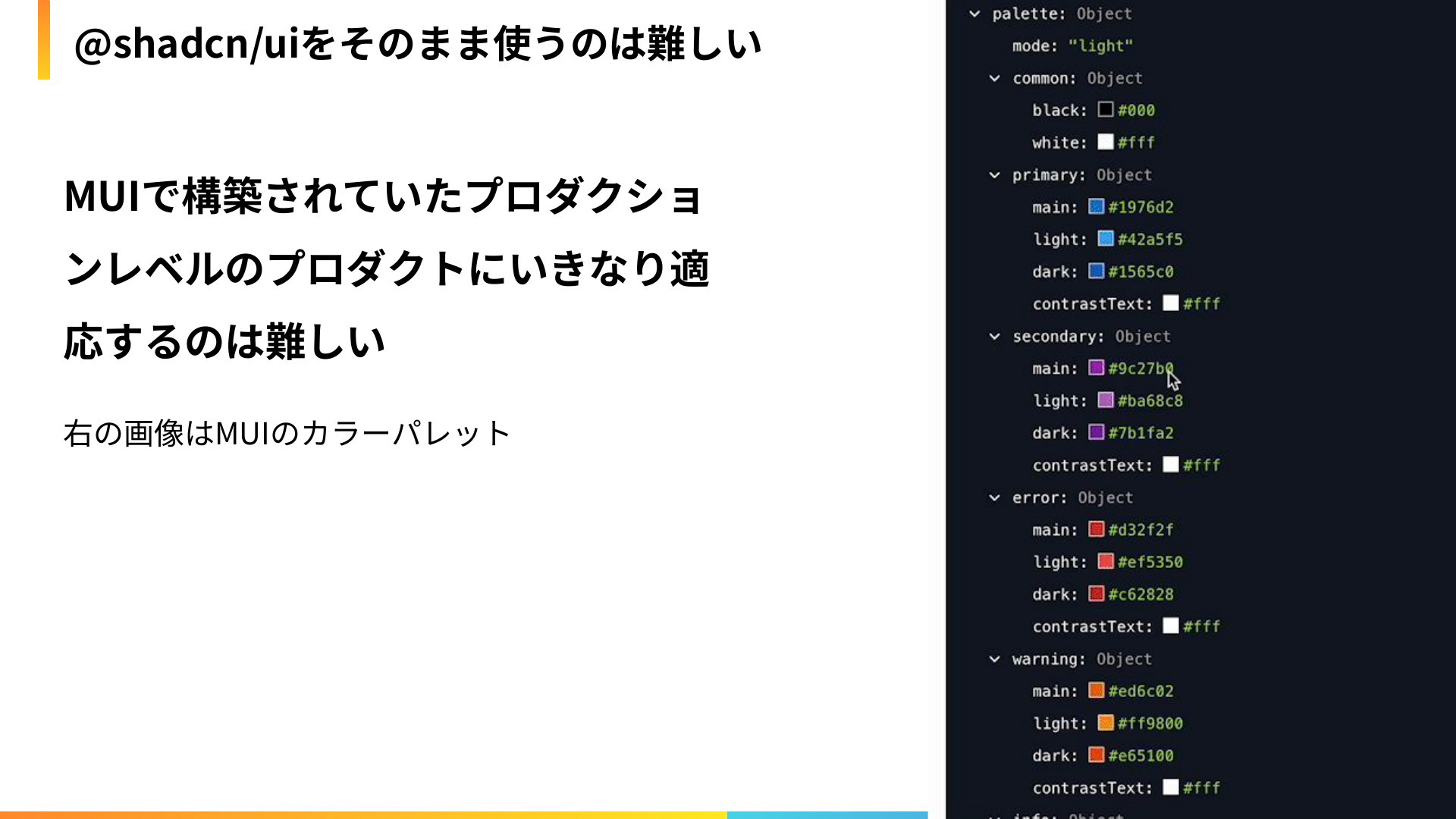Open warning light #ff9800 swatch
This screenshot has height=819, width=1456.
click(1106, 723)
